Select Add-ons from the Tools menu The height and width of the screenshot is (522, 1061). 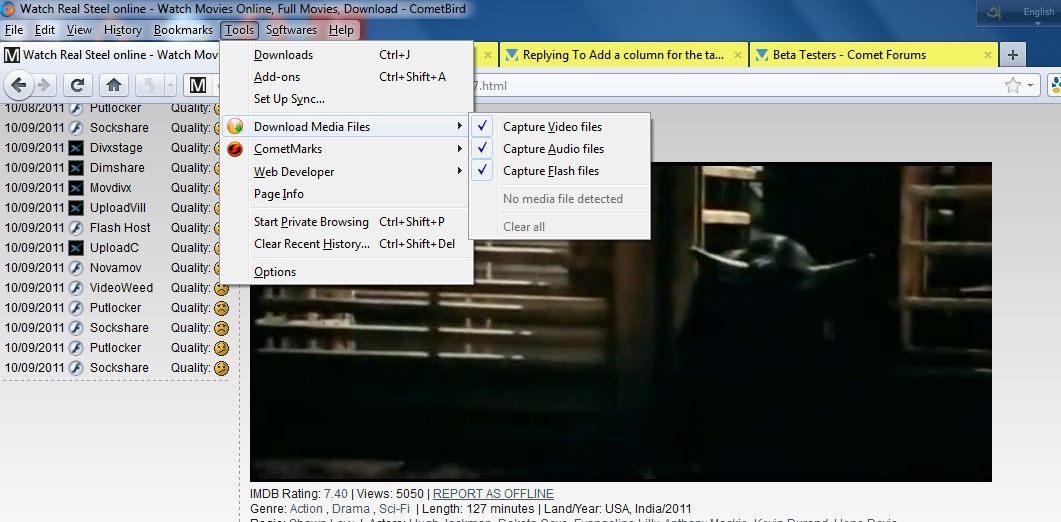coord(346,77)
